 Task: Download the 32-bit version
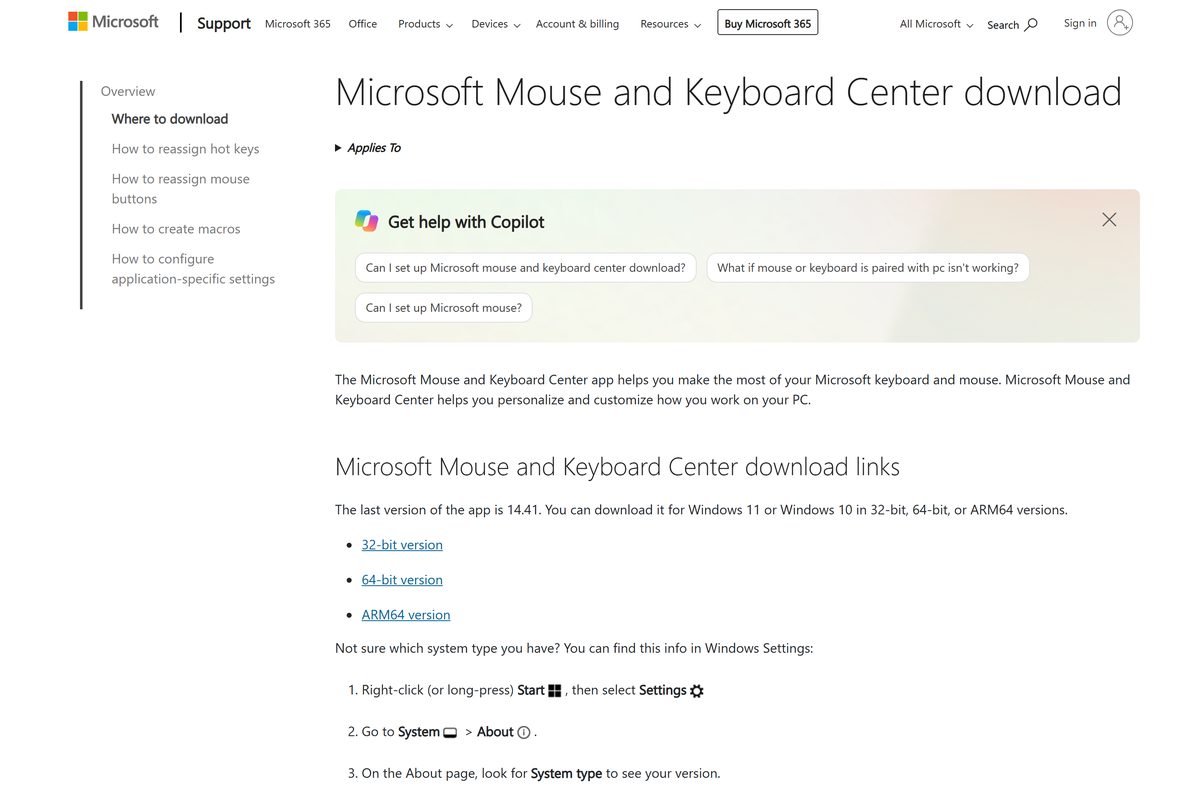click(402, 545)
